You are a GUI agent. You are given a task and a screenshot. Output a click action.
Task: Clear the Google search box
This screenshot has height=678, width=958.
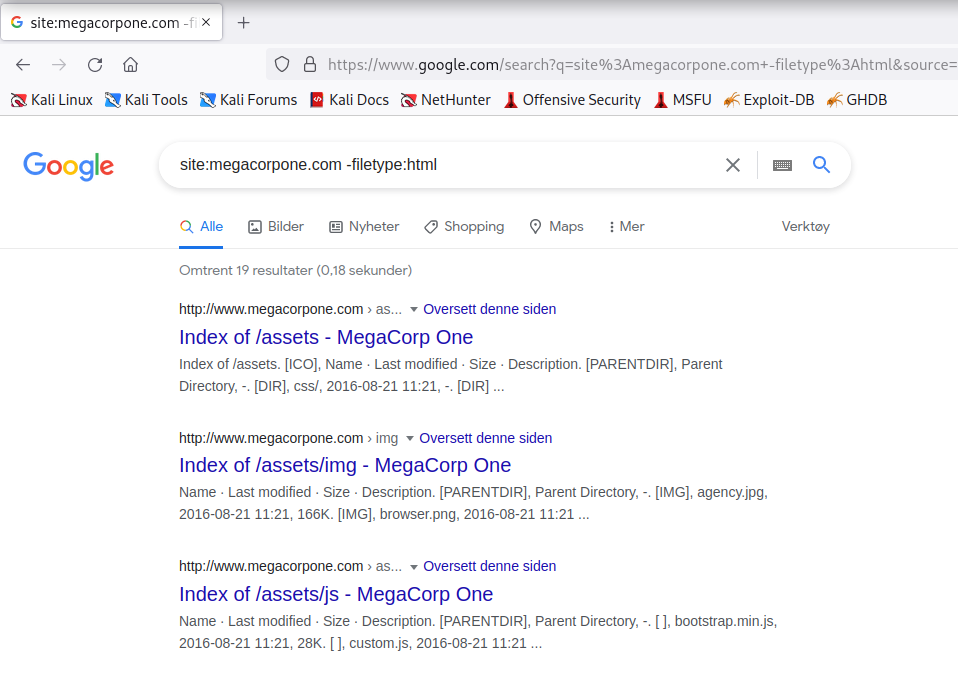pos(733,165)
